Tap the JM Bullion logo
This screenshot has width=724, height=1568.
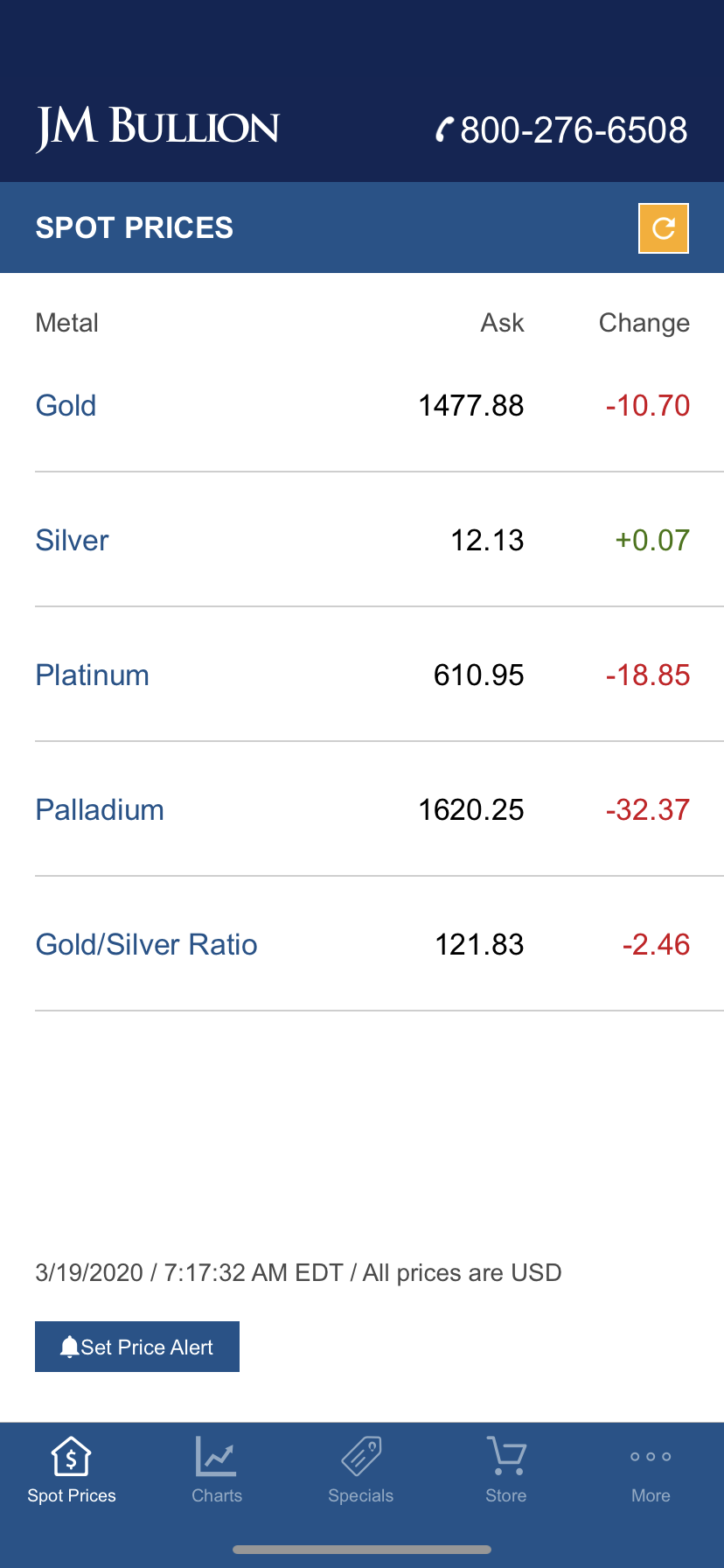[x=157, y=129]
